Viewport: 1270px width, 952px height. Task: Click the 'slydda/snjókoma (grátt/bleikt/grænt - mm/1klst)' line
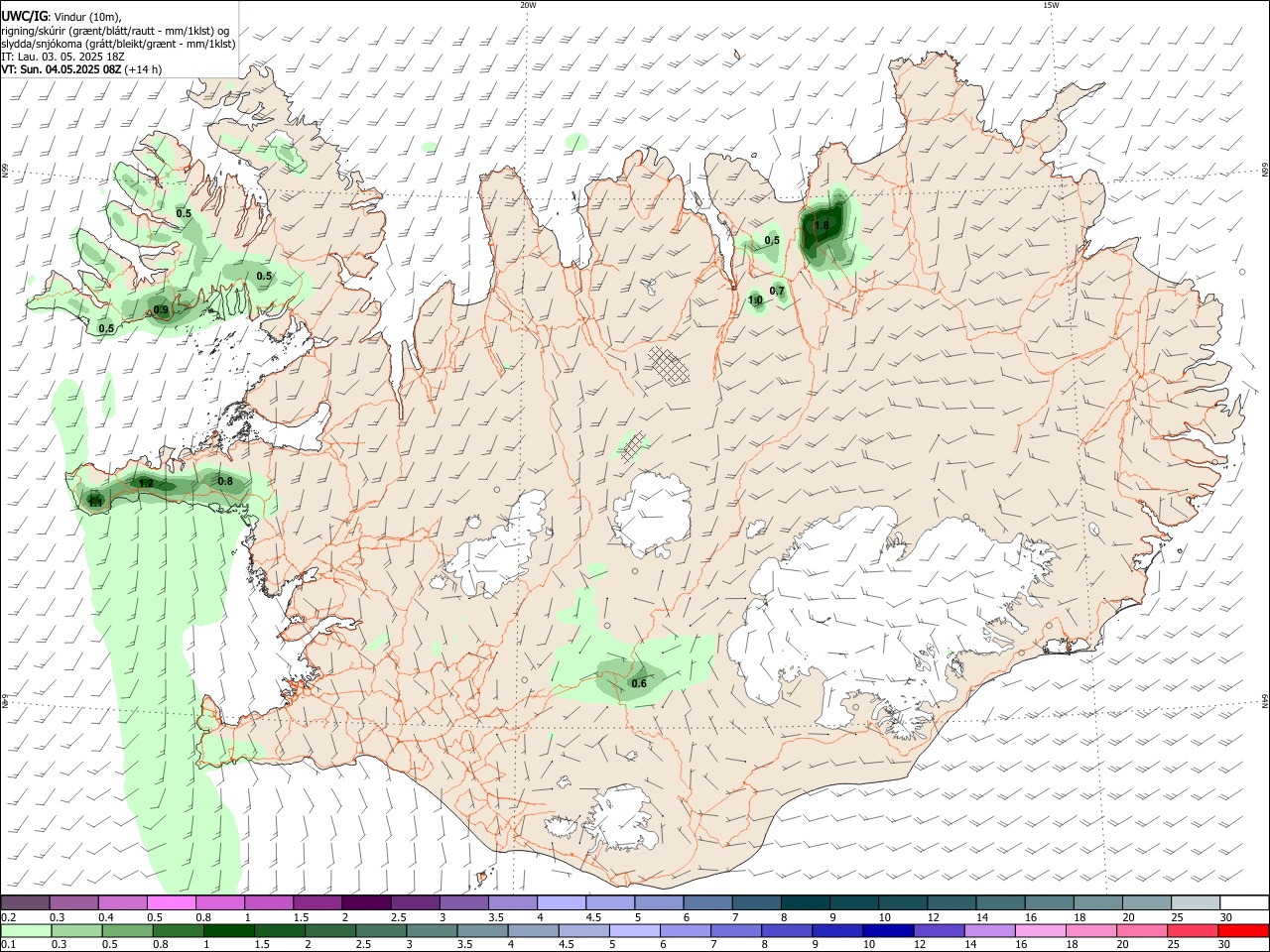(118, 44)
